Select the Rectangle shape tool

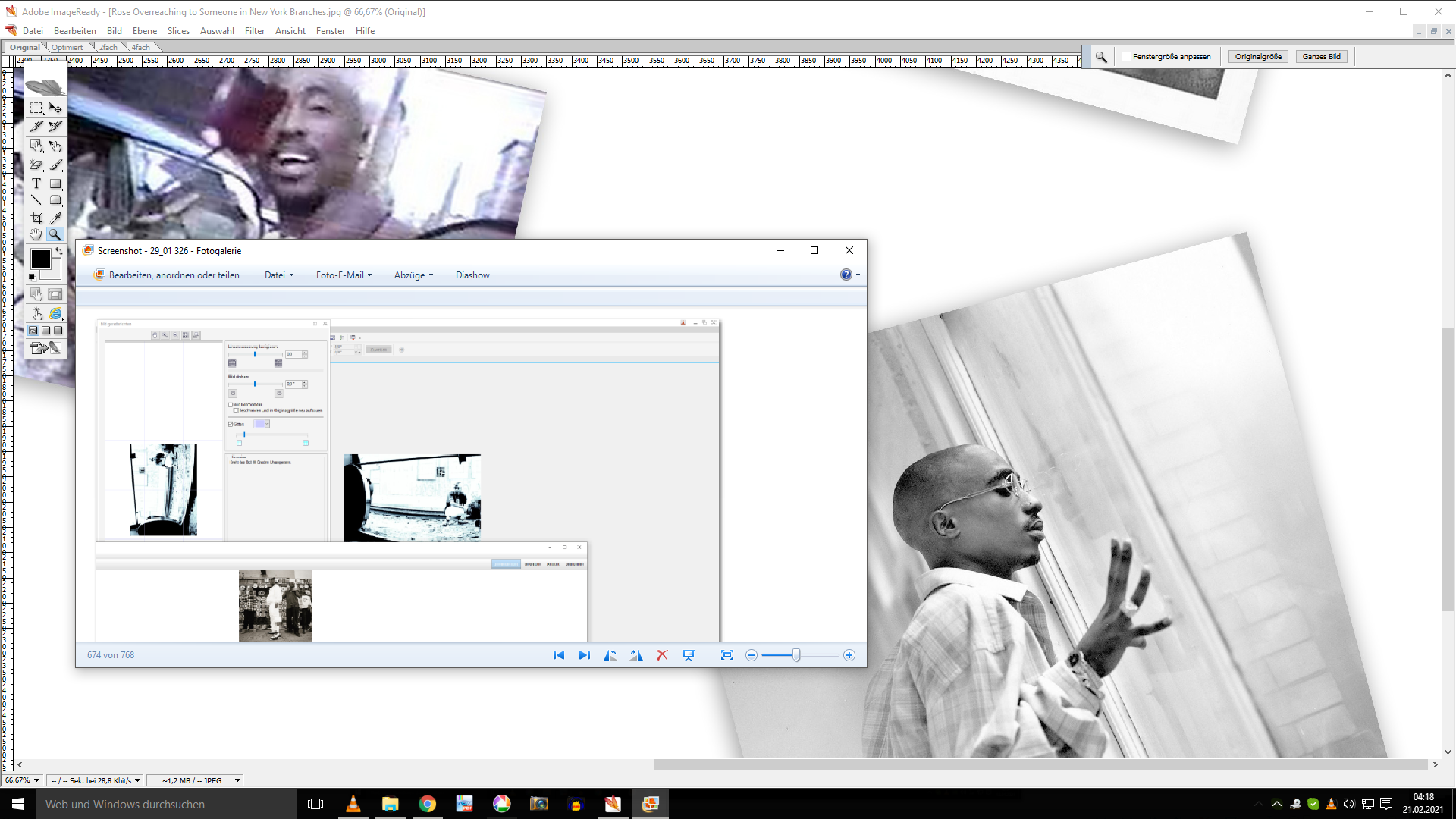pos(55,184)
